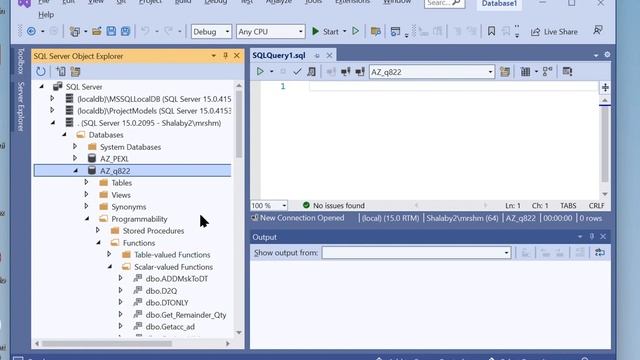Click the Navigate Backward arrow icon
The width and height of the screenshot is (640, 360).
coord(31,31)
